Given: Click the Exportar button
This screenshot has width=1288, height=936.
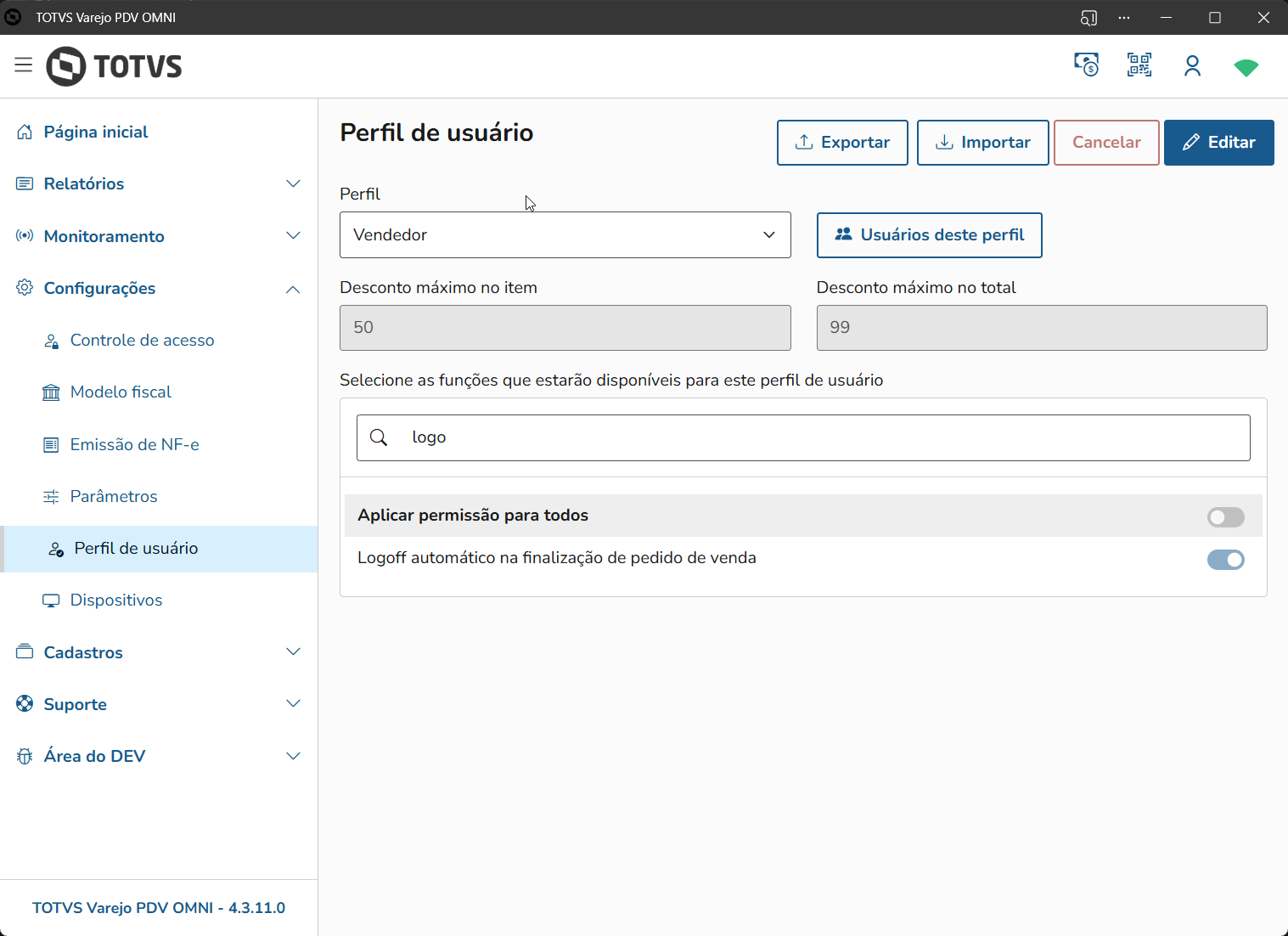Looking at the screenshot, I should click(842, 143).
